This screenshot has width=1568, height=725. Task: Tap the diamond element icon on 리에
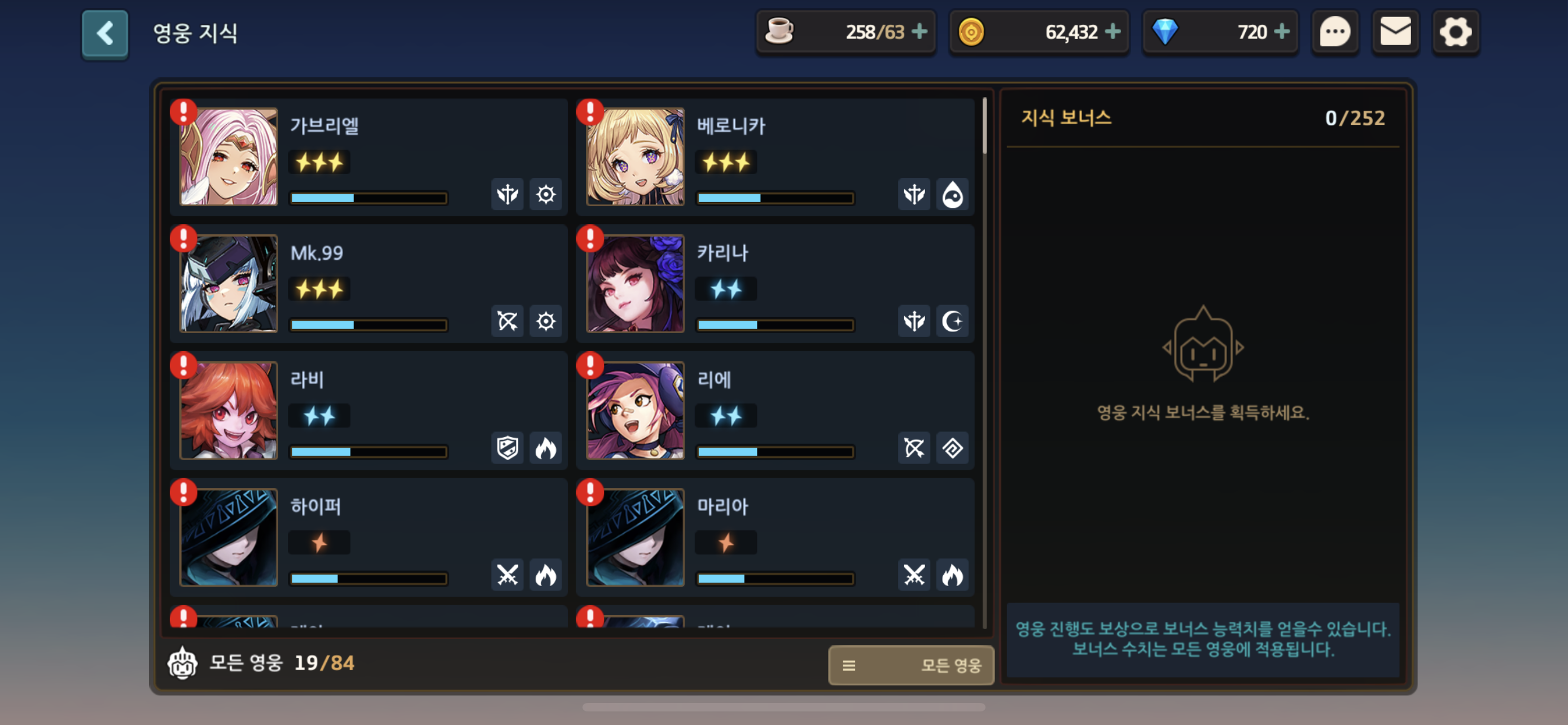pyautogui.click(x=952, y=448)
